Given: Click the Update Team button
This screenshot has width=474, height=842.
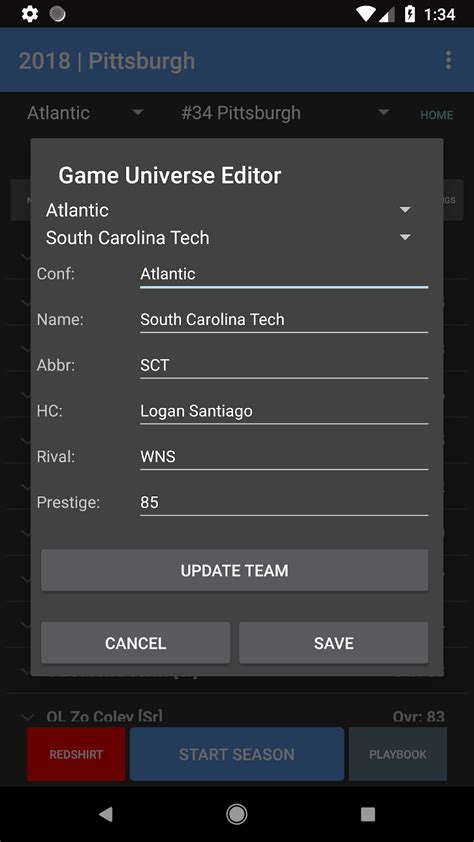Looking at the screenshot, I should click(235, 570).
